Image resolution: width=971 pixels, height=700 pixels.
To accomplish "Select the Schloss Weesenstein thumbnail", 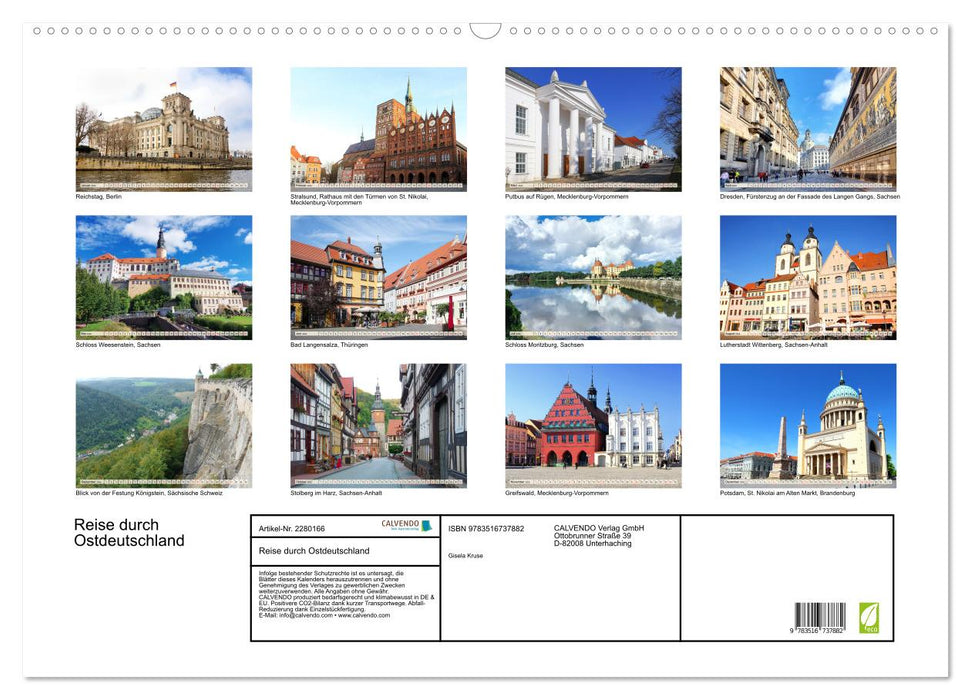I will (164, 277).
